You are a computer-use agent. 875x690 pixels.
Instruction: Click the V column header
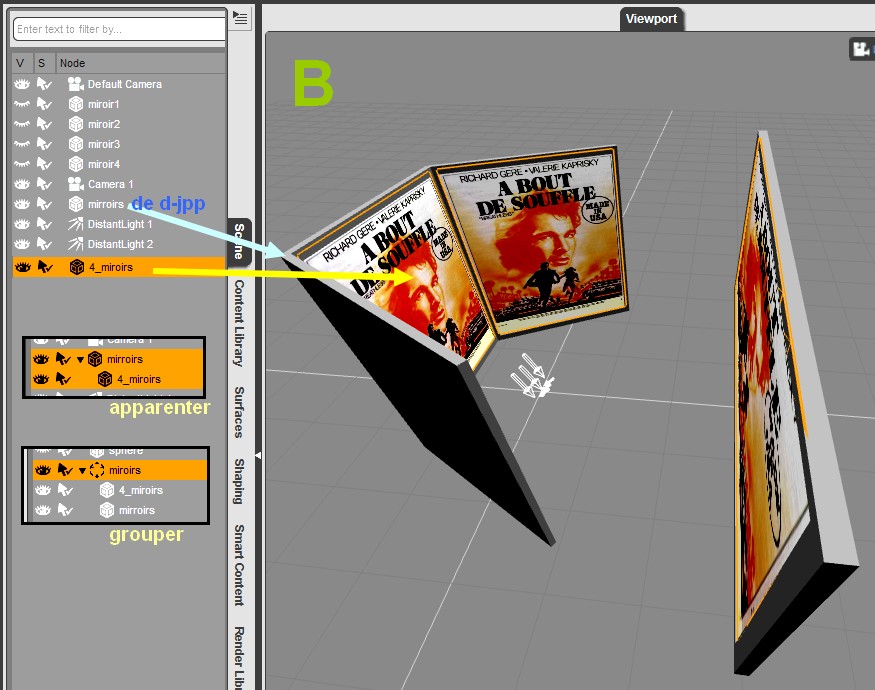tap(20, 63)
